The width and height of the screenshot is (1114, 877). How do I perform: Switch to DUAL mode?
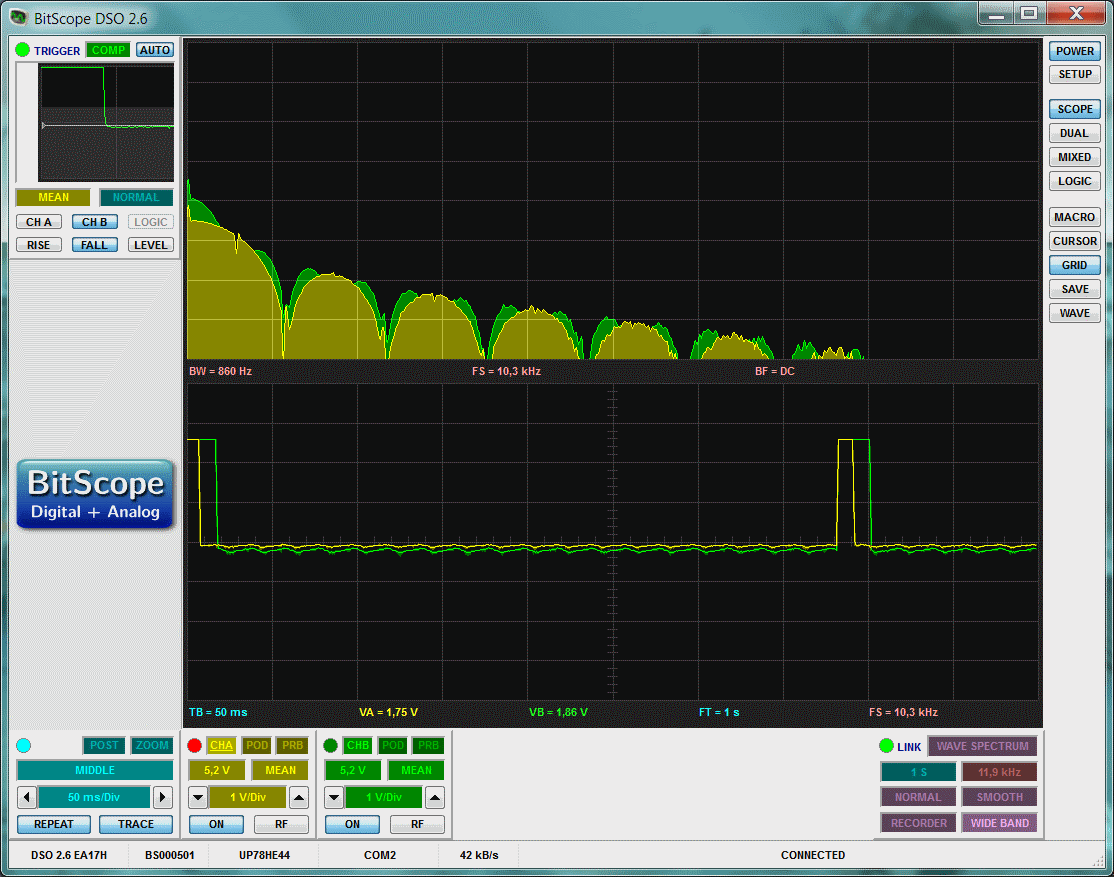1074,134
